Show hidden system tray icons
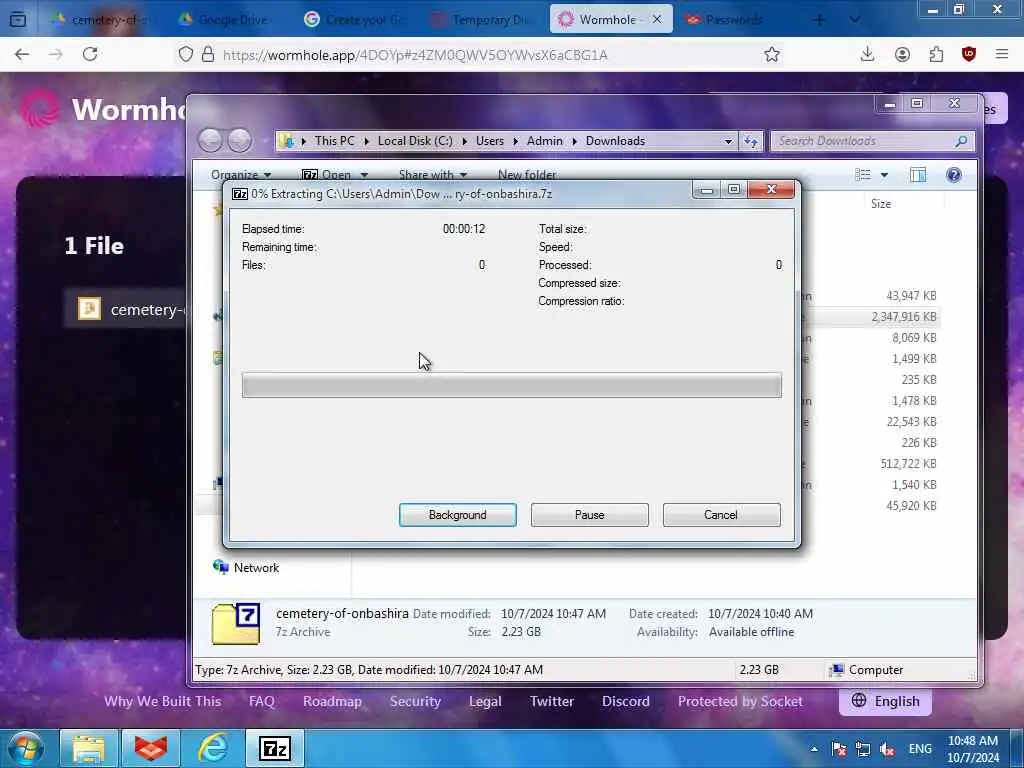 814,749
